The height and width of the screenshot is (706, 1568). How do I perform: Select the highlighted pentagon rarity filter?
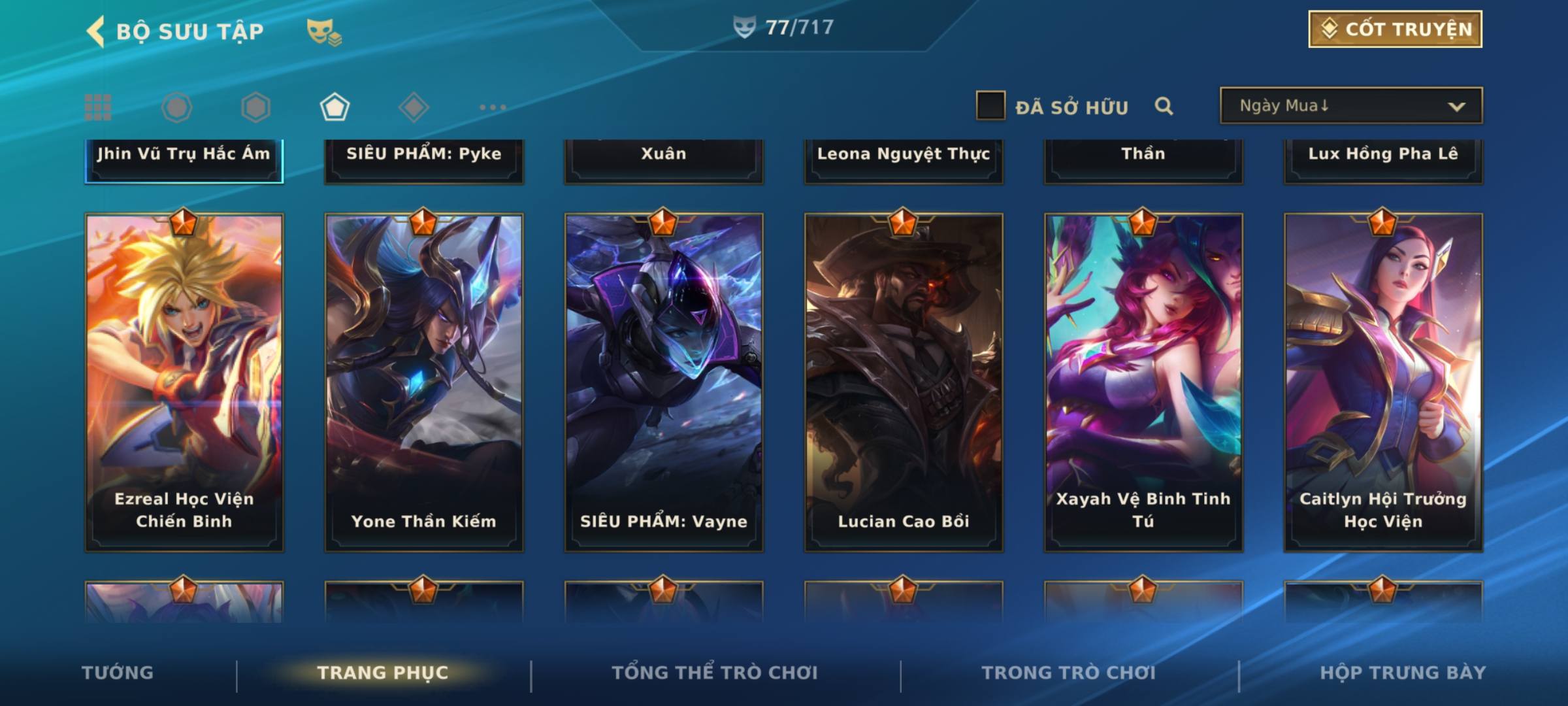335,107
